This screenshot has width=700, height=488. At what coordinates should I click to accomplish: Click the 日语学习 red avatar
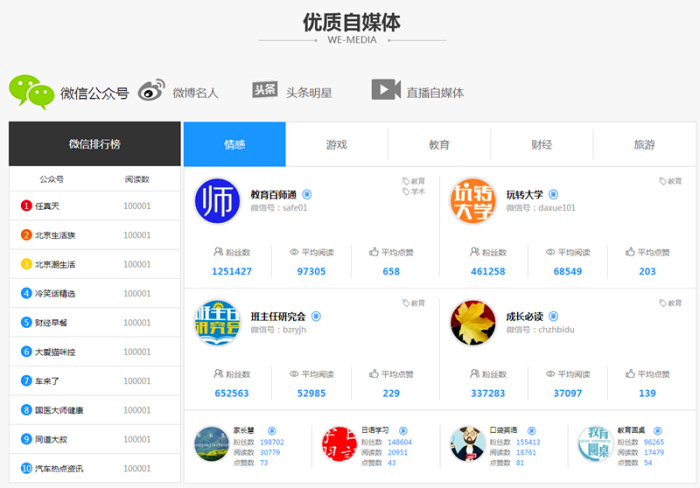click(340, 444)
